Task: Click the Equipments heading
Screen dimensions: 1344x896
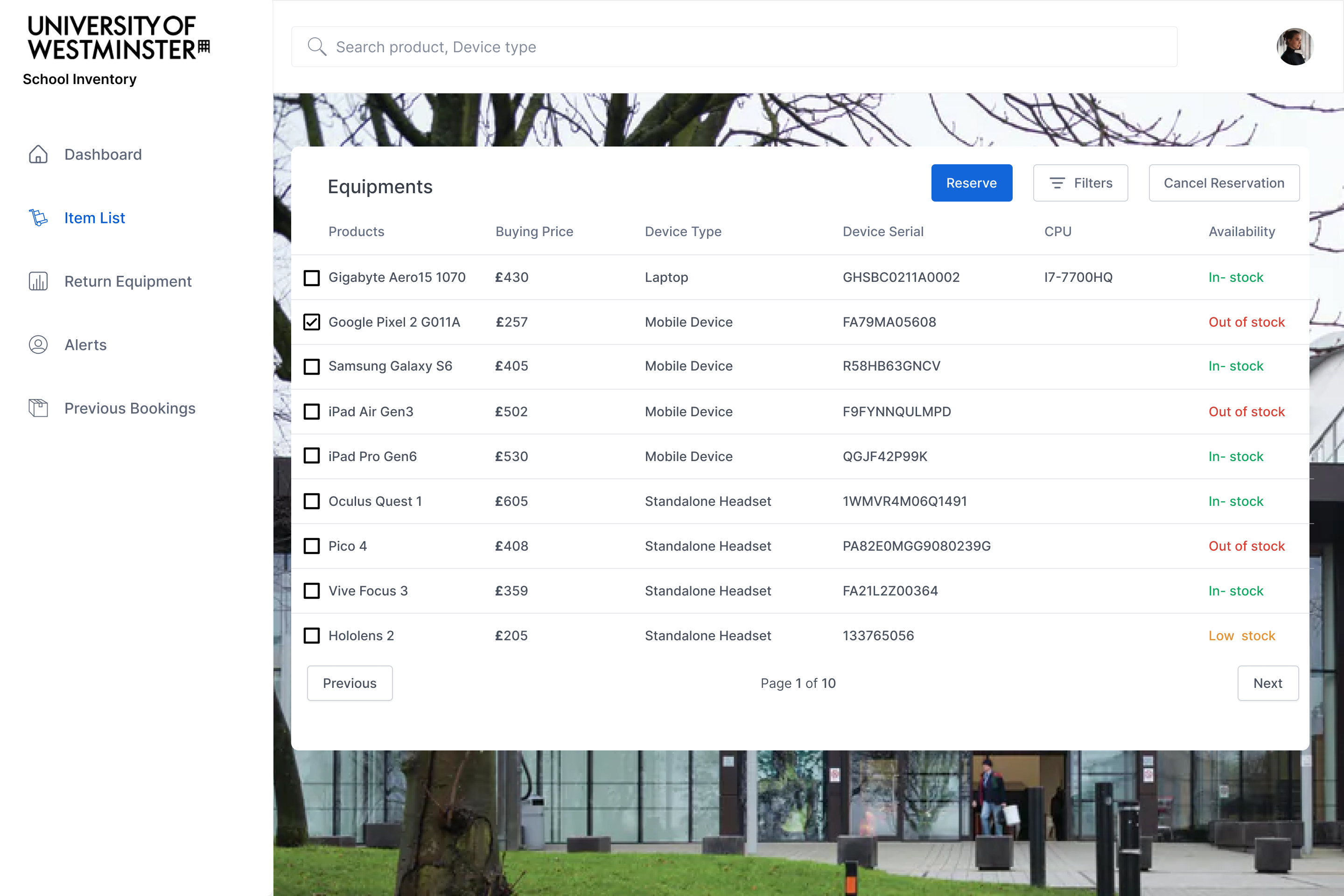Action: tap(380, 187)
